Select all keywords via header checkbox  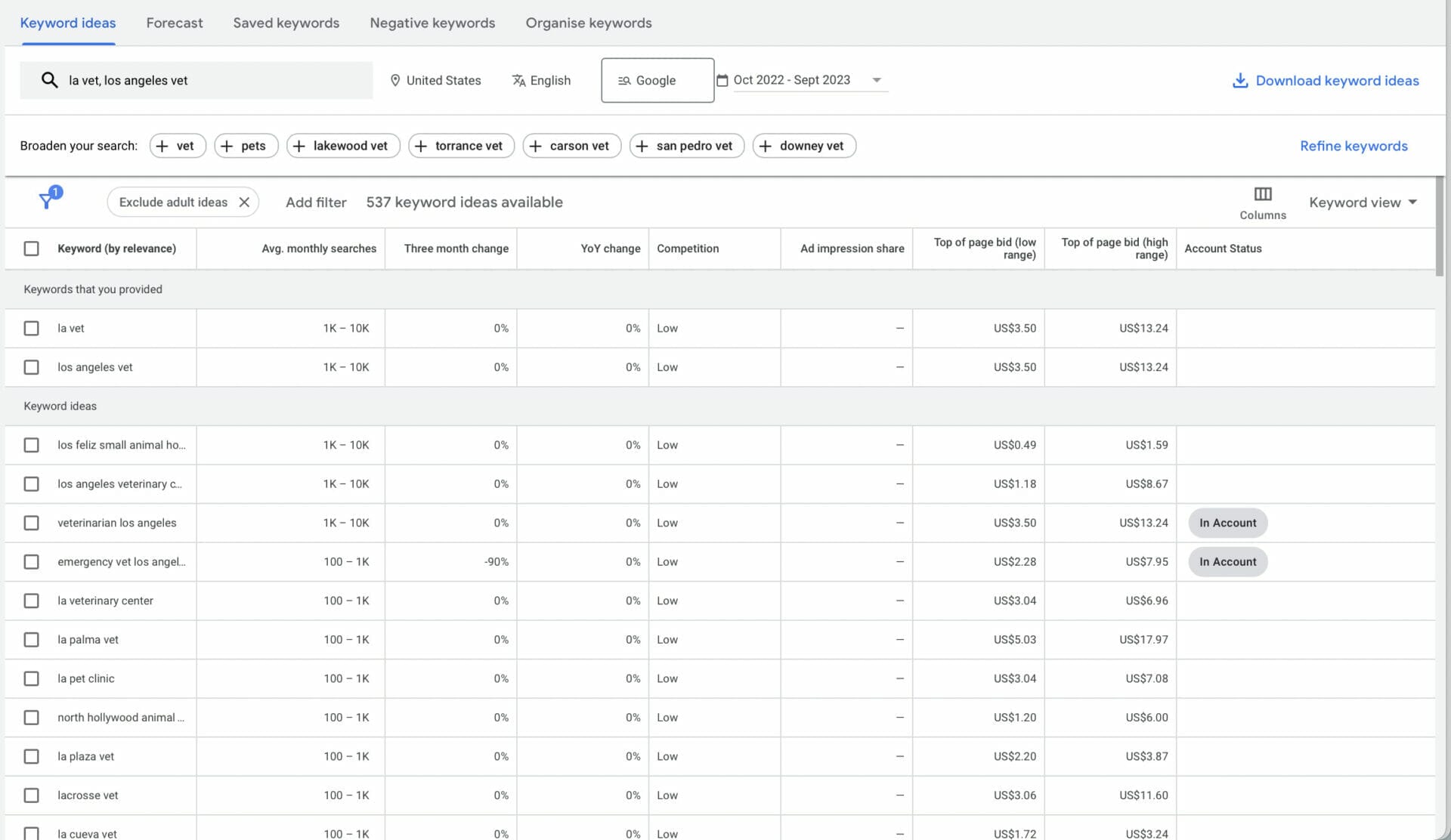coord(31,248)
